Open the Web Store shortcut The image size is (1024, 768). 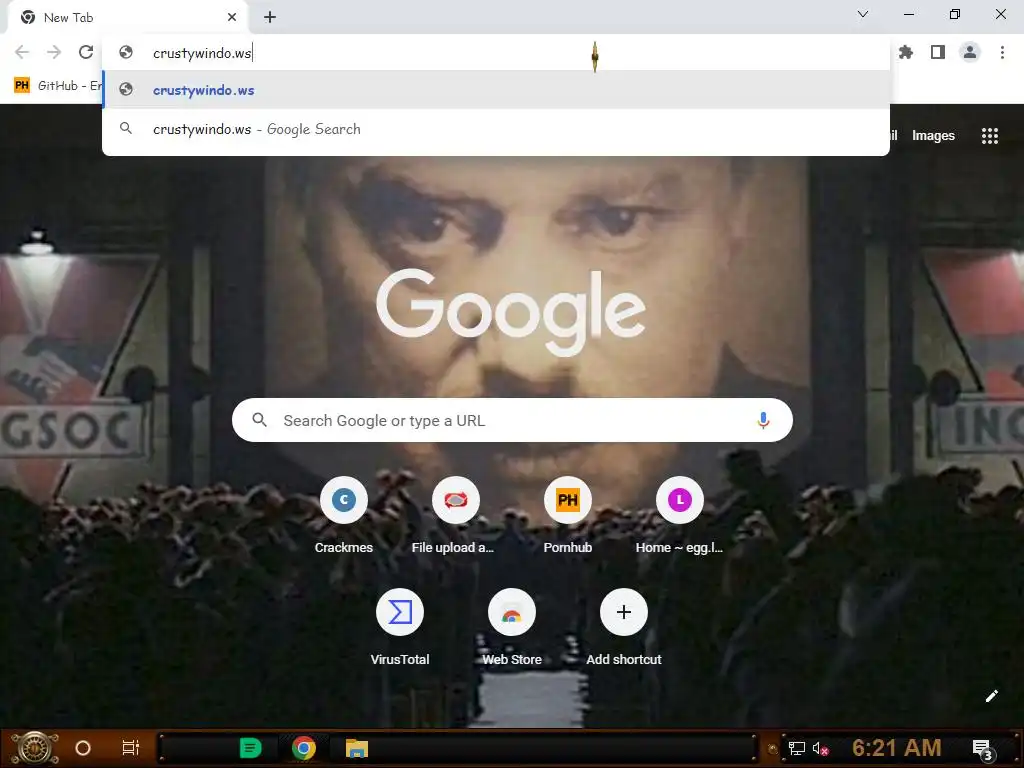point(511,628)
